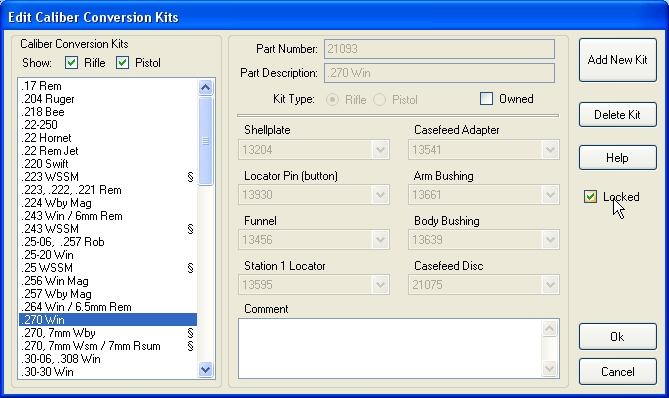Click the Comment box scroll down arrow

point(550,369)
